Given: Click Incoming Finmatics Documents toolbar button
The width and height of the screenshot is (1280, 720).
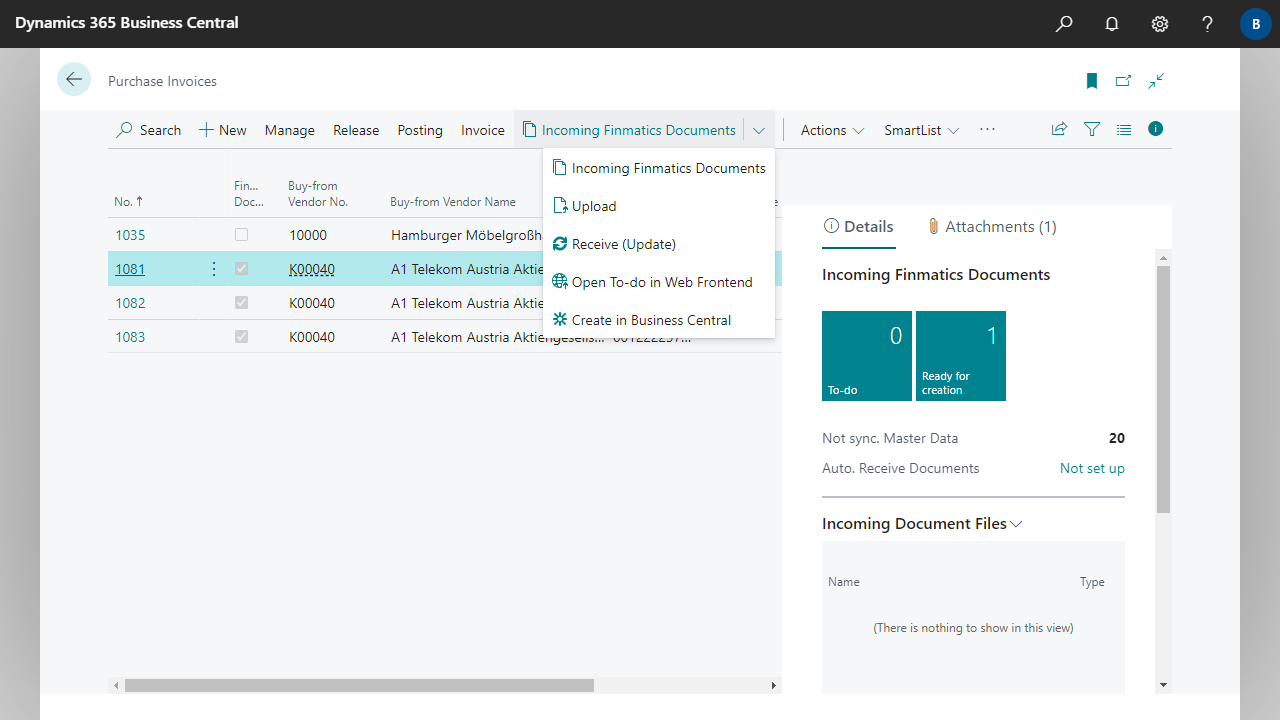Looking at the screenshot, I should 629,130.
